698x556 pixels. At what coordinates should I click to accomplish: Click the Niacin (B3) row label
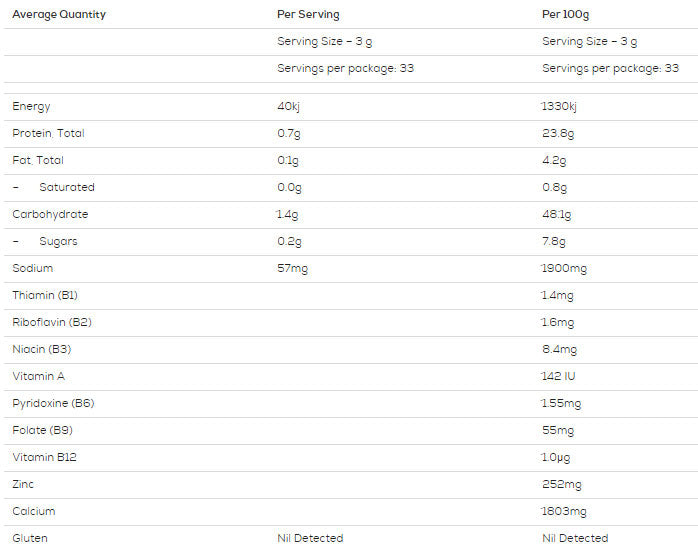coord(42,350)
